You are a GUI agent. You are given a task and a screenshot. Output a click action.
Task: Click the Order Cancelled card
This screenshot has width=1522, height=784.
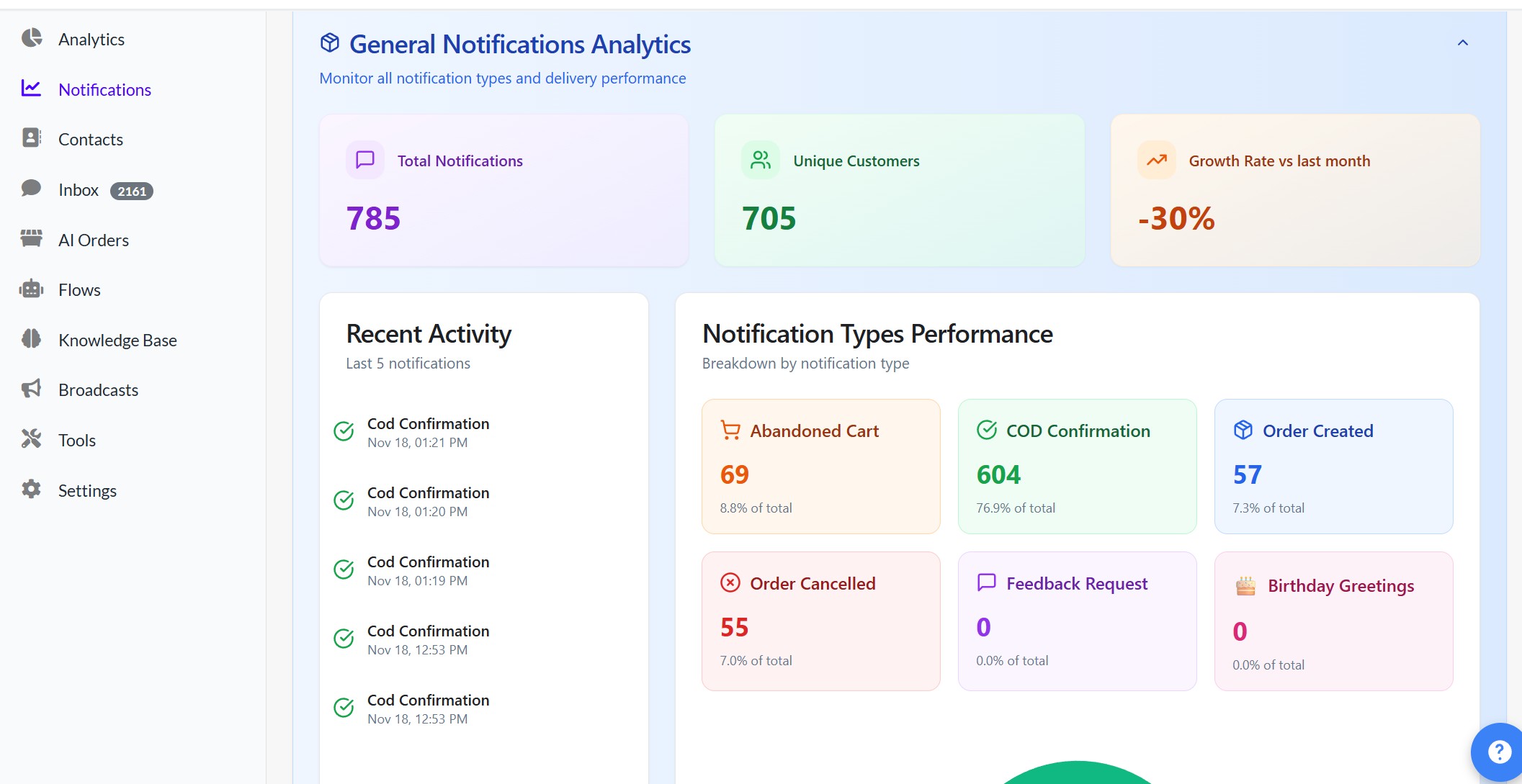820,621
